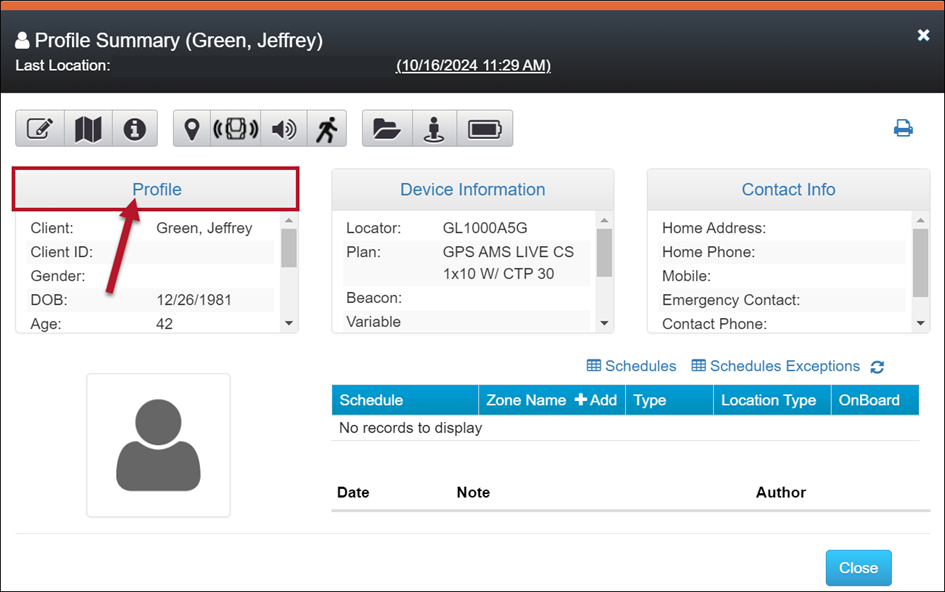The width and height of the screenshot is (945, 592).
Task: Open the Device Information header
Action: click(x=472, y=189)
